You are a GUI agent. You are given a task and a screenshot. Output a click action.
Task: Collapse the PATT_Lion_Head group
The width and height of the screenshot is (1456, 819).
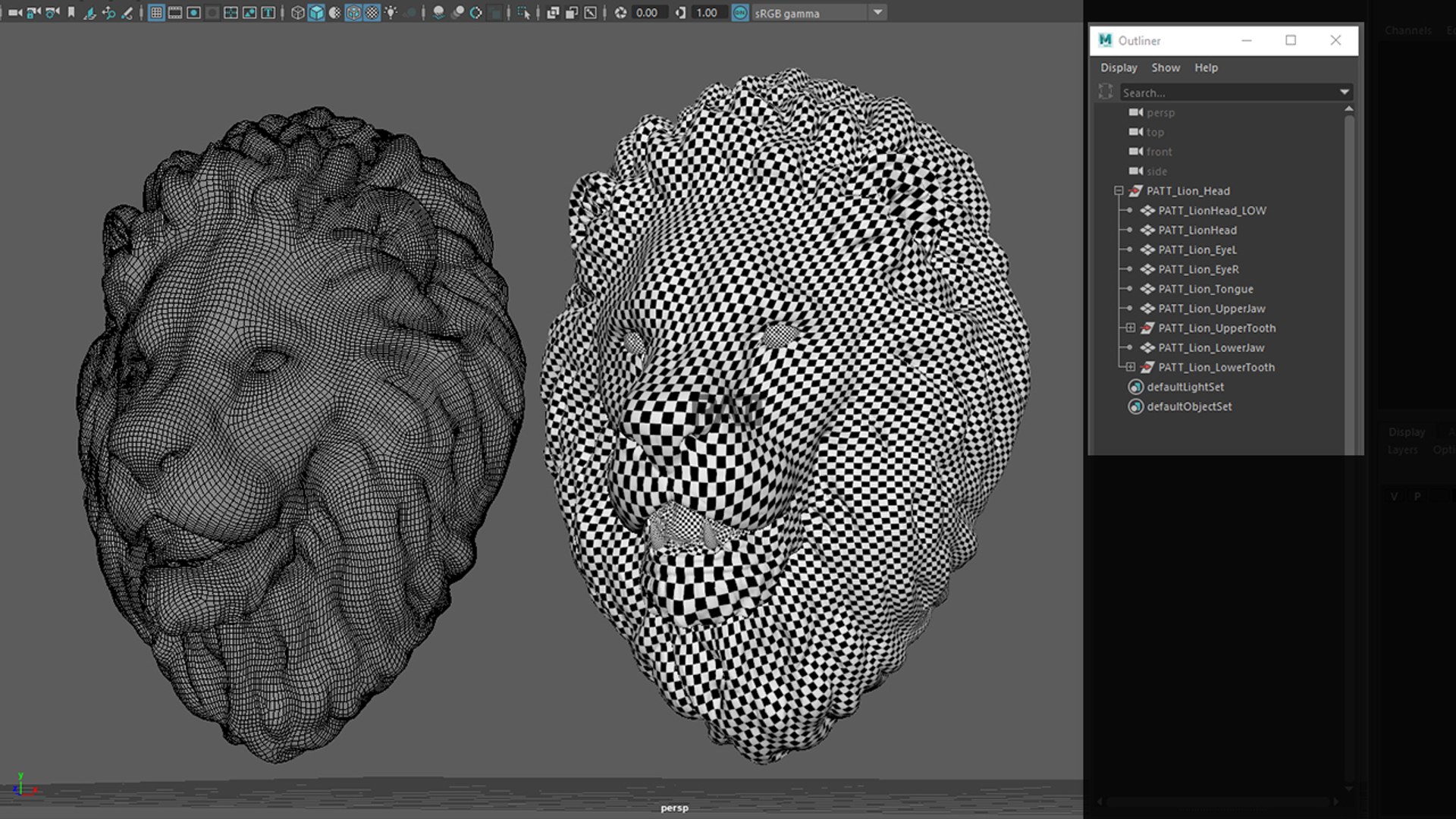pos(1119,191)
